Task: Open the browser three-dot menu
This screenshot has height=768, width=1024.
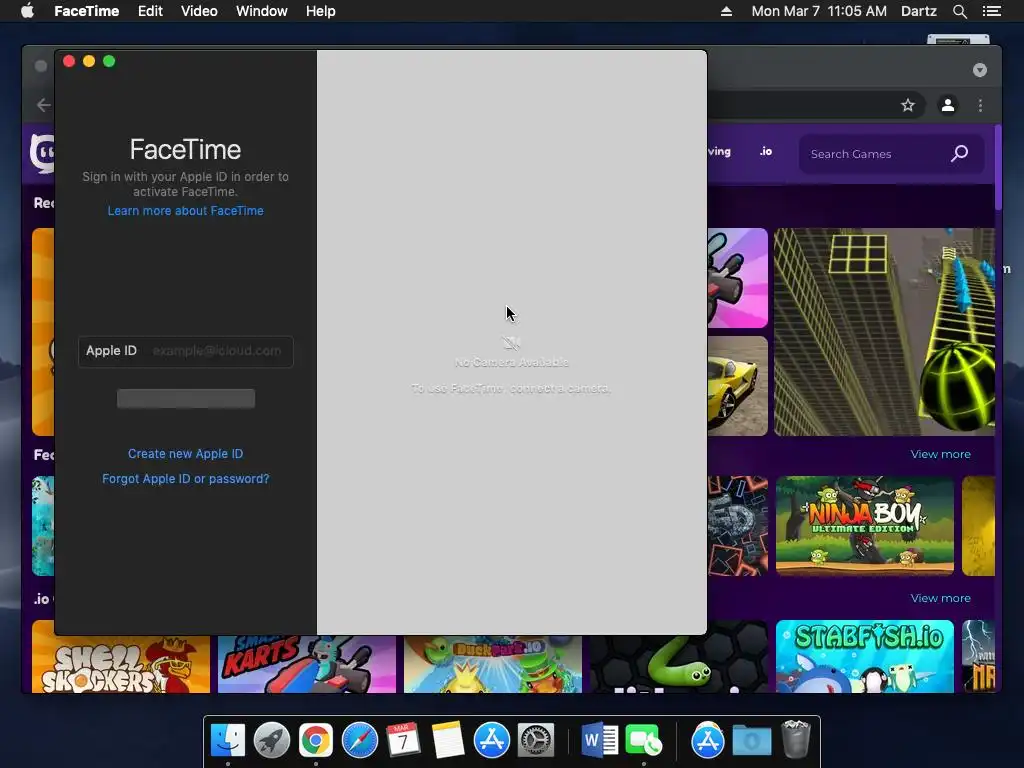Action: pos(980,105)
